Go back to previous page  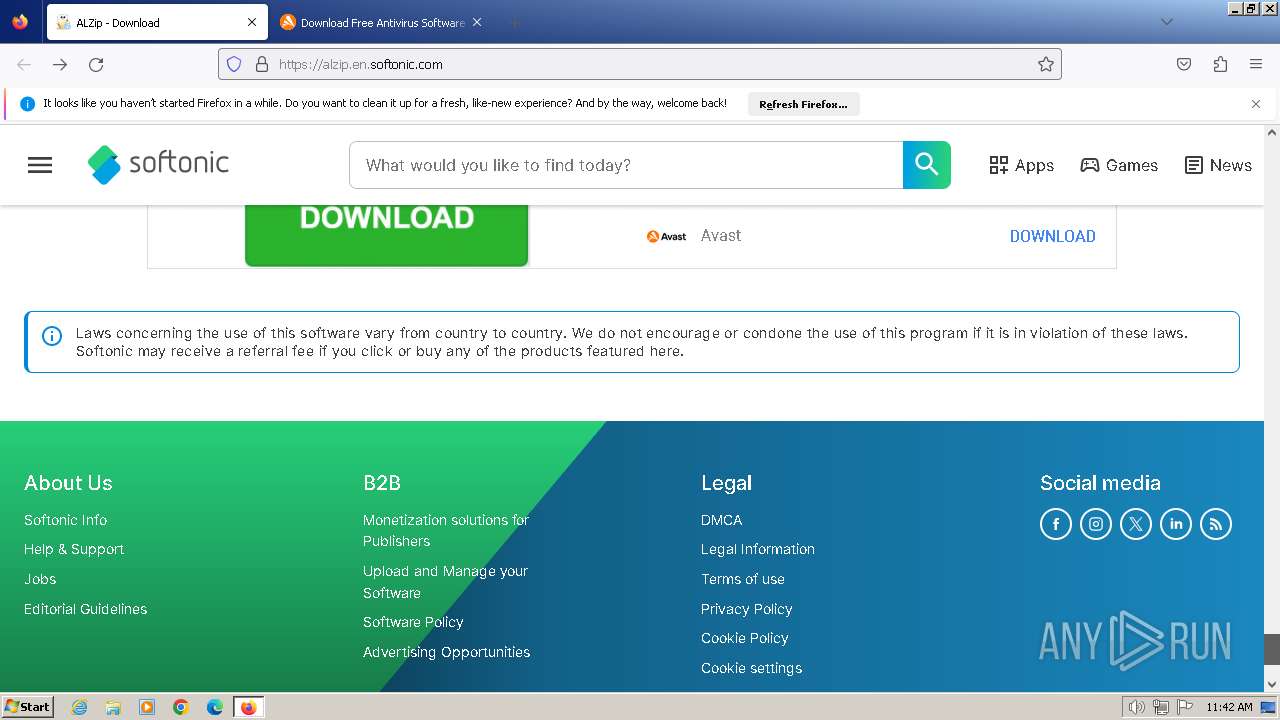click(24, 64)
